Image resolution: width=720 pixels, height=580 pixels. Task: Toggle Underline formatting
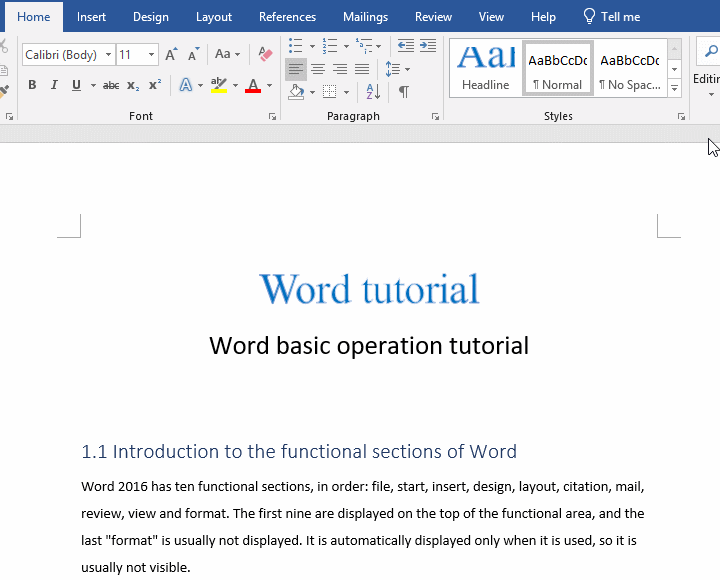pos(76,85)
